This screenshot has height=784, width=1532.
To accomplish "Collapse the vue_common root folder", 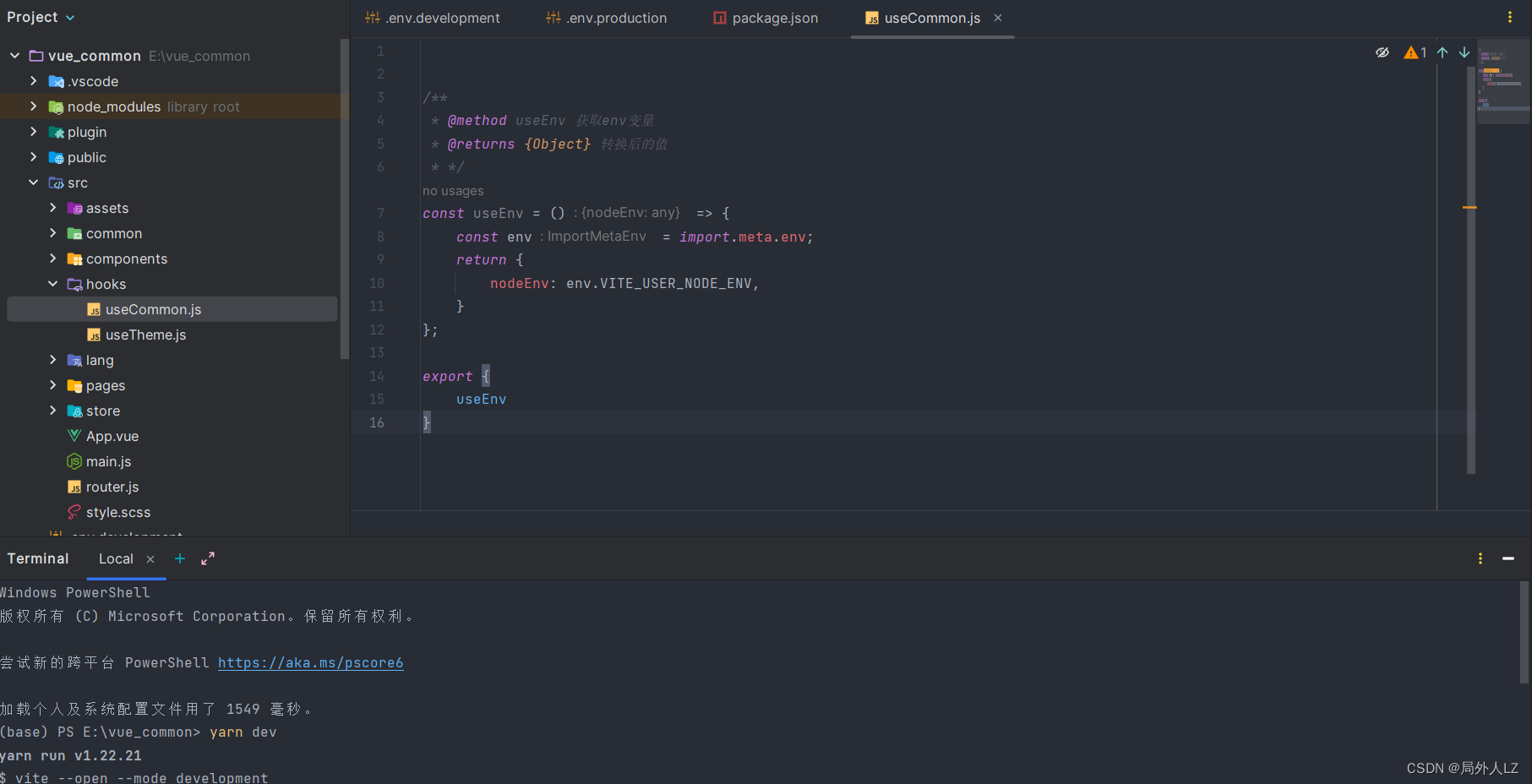I will point(14,56).
